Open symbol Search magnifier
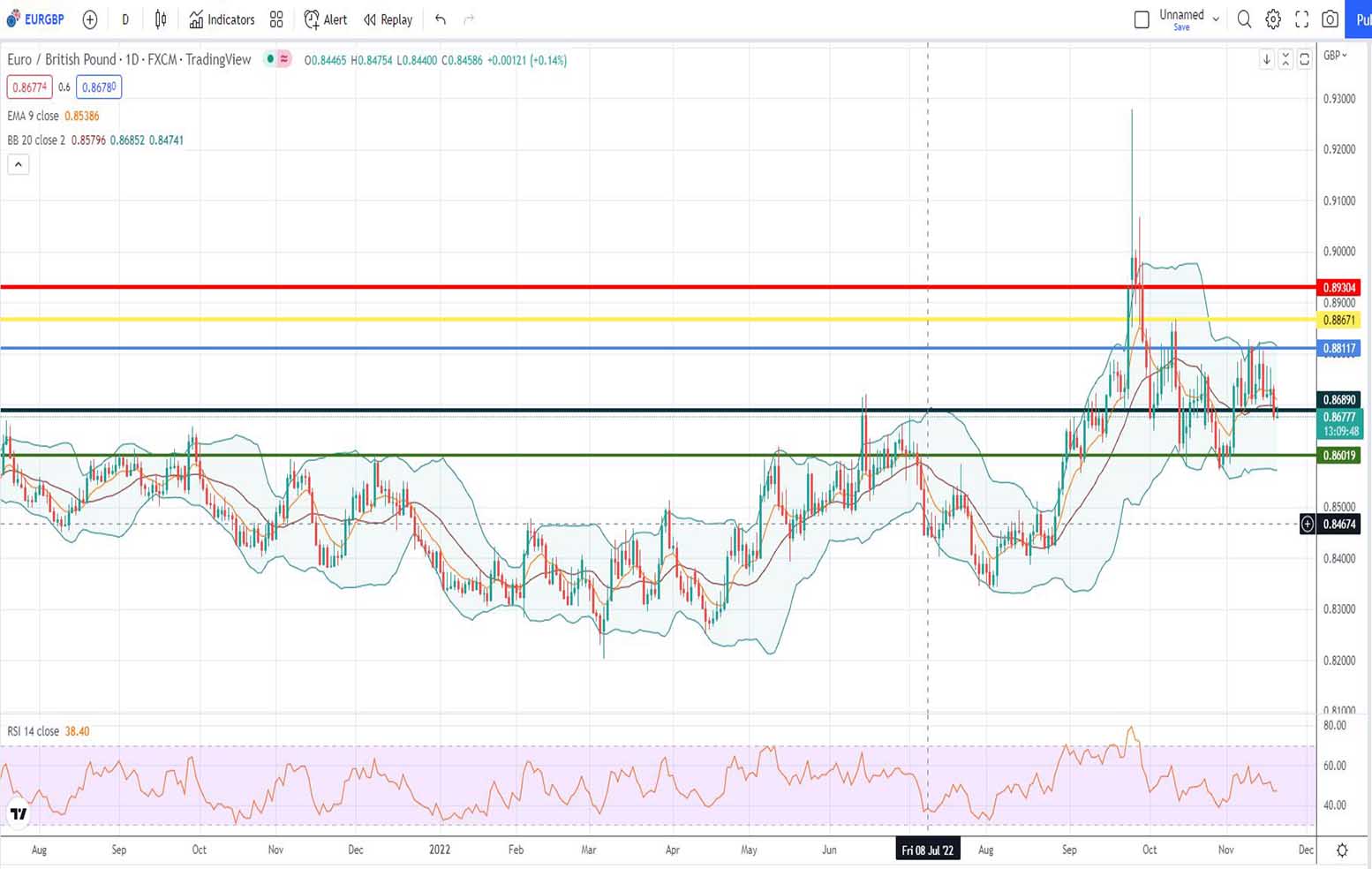1372x869 pixels. (1244, 19)
